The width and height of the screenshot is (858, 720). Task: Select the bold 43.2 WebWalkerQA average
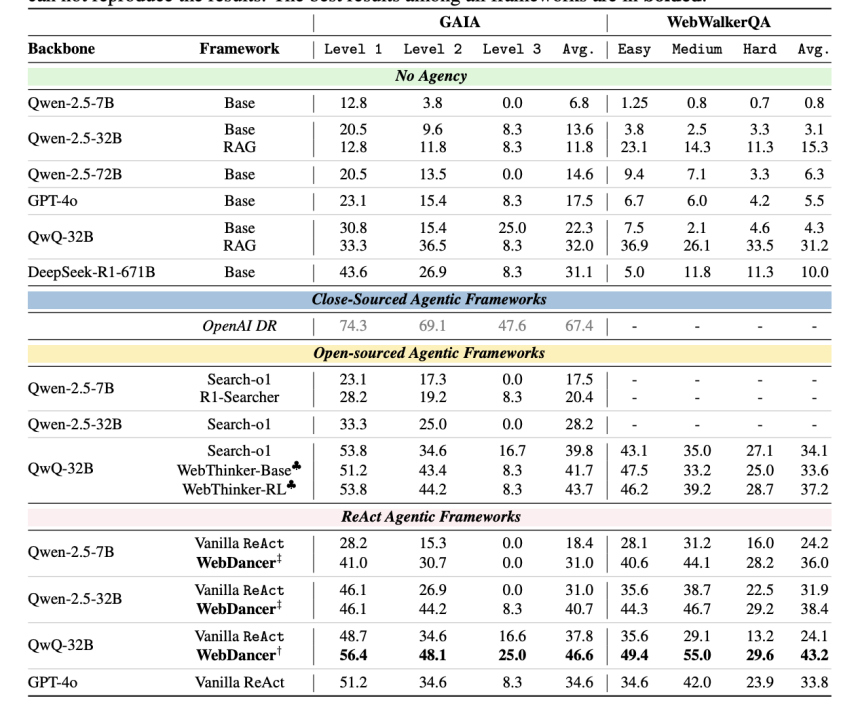point(814,655)
